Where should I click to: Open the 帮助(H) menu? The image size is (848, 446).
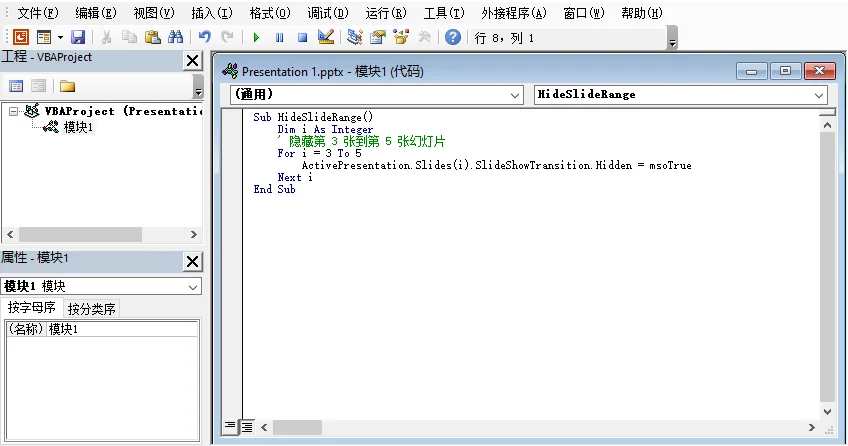642,13
